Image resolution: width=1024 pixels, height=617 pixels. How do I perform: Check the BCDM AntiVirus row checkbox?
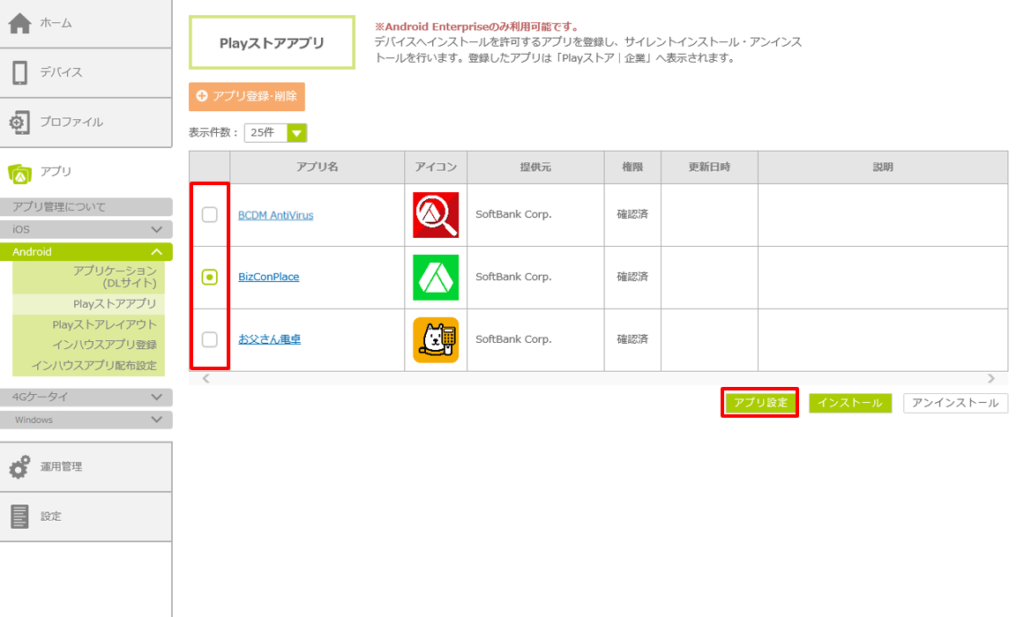[210, 215]
